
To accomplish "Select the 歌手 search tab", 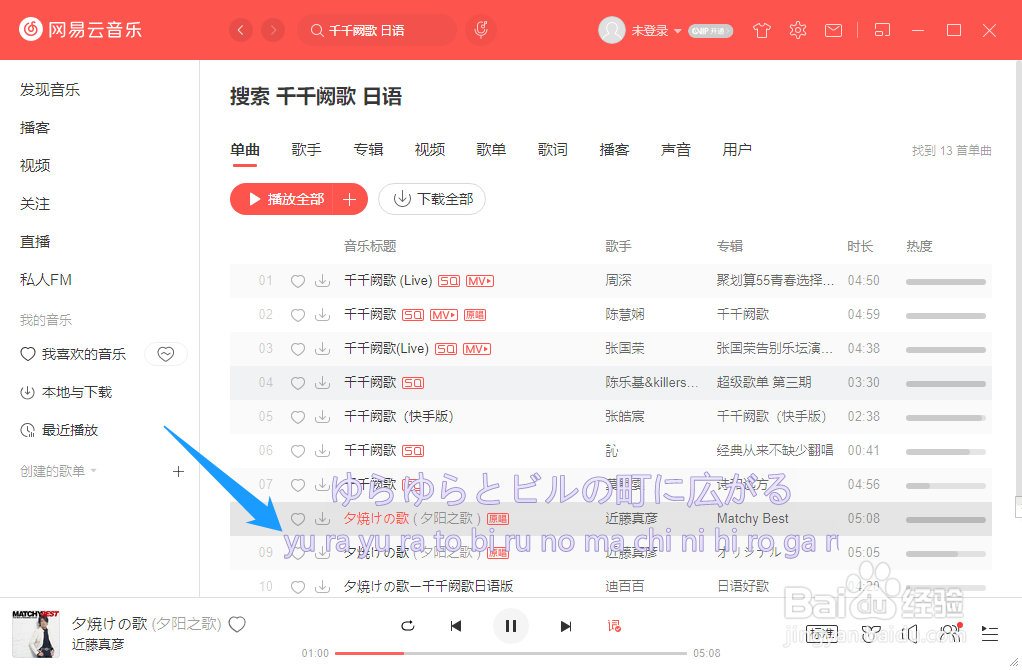I will [x=306, y=150].
